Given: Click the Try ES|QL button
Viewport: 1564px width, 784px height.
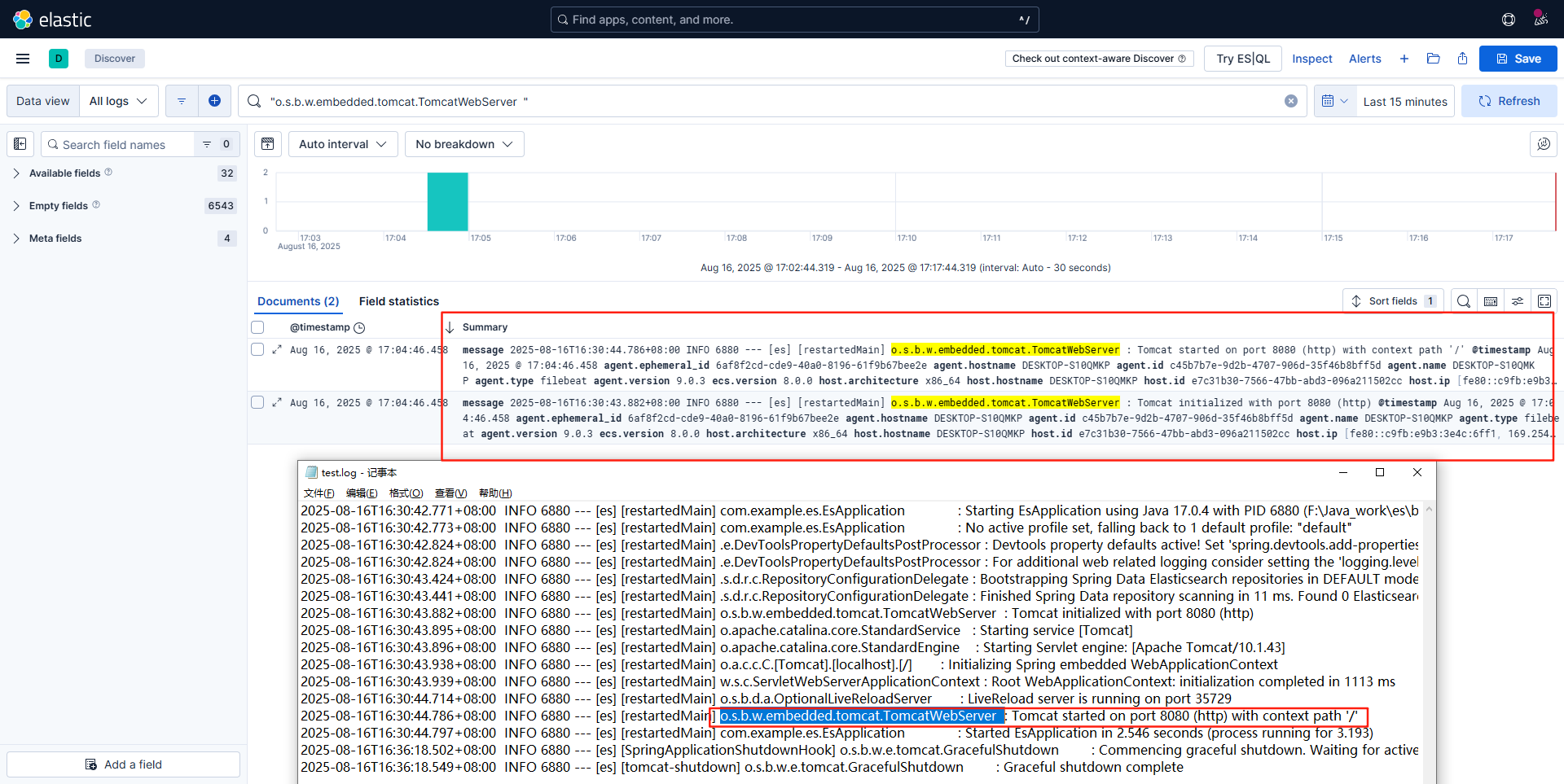Looking at the screenshot, I should pyautogui.click(x=1242, y=59).
